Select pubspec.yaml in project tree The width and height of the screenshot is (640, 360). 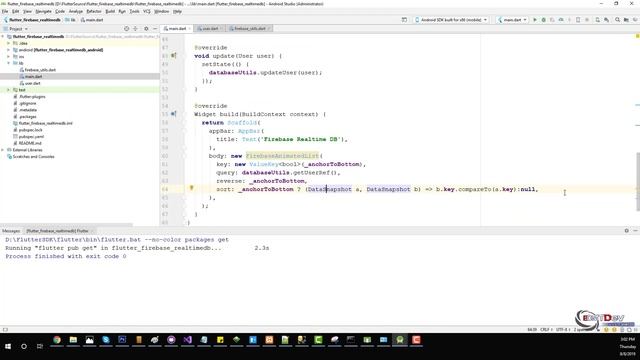click(31, 136)
